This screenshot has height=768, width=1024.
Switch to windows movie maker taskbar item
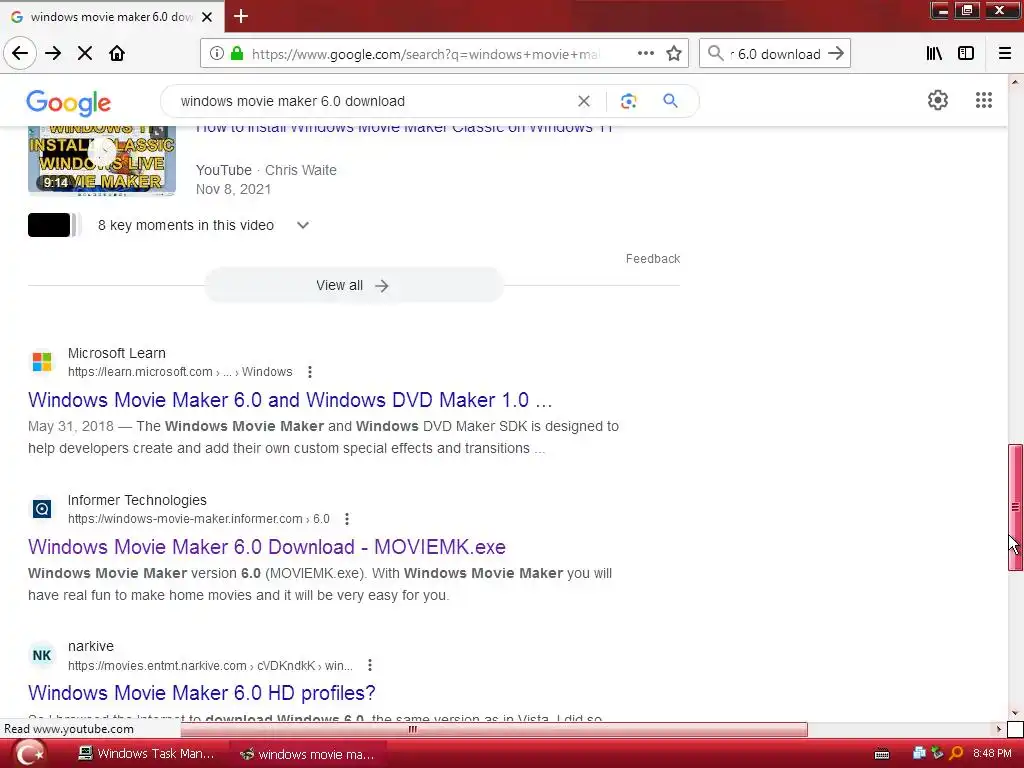click(x=308, y=754)
